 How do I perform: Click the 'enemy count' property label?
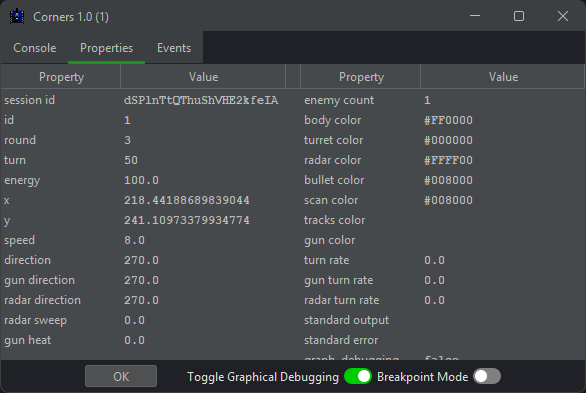tap(339, 100)
